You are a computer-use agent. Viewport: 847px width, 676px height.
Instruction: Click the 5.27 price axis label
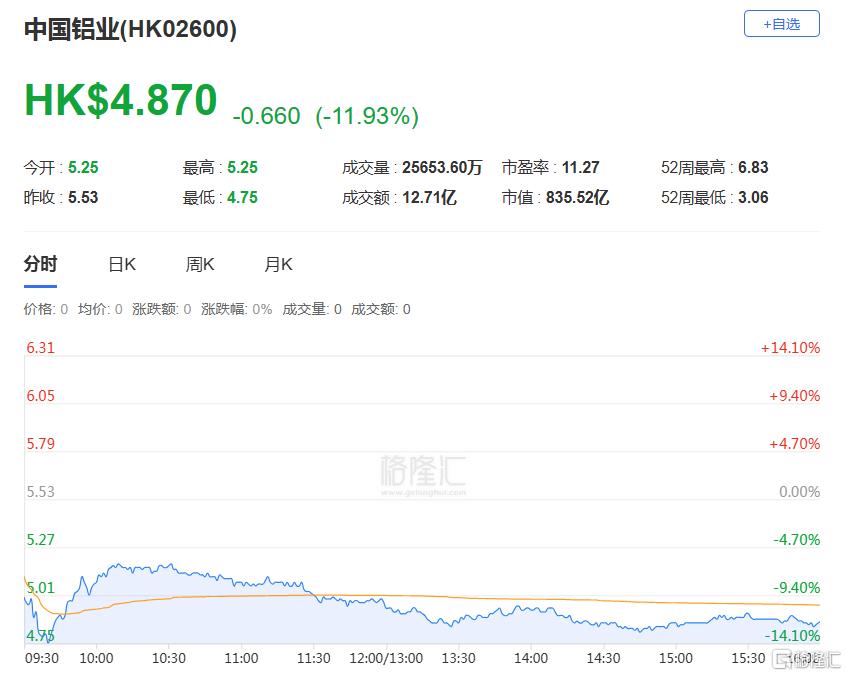[41, 539]
